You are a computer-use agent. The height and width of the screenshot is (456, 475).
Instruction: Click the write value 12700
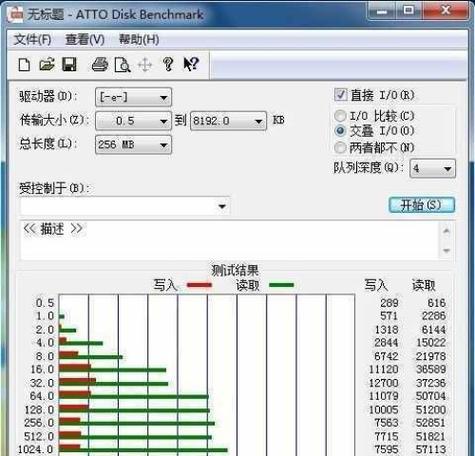pos(383,383)
